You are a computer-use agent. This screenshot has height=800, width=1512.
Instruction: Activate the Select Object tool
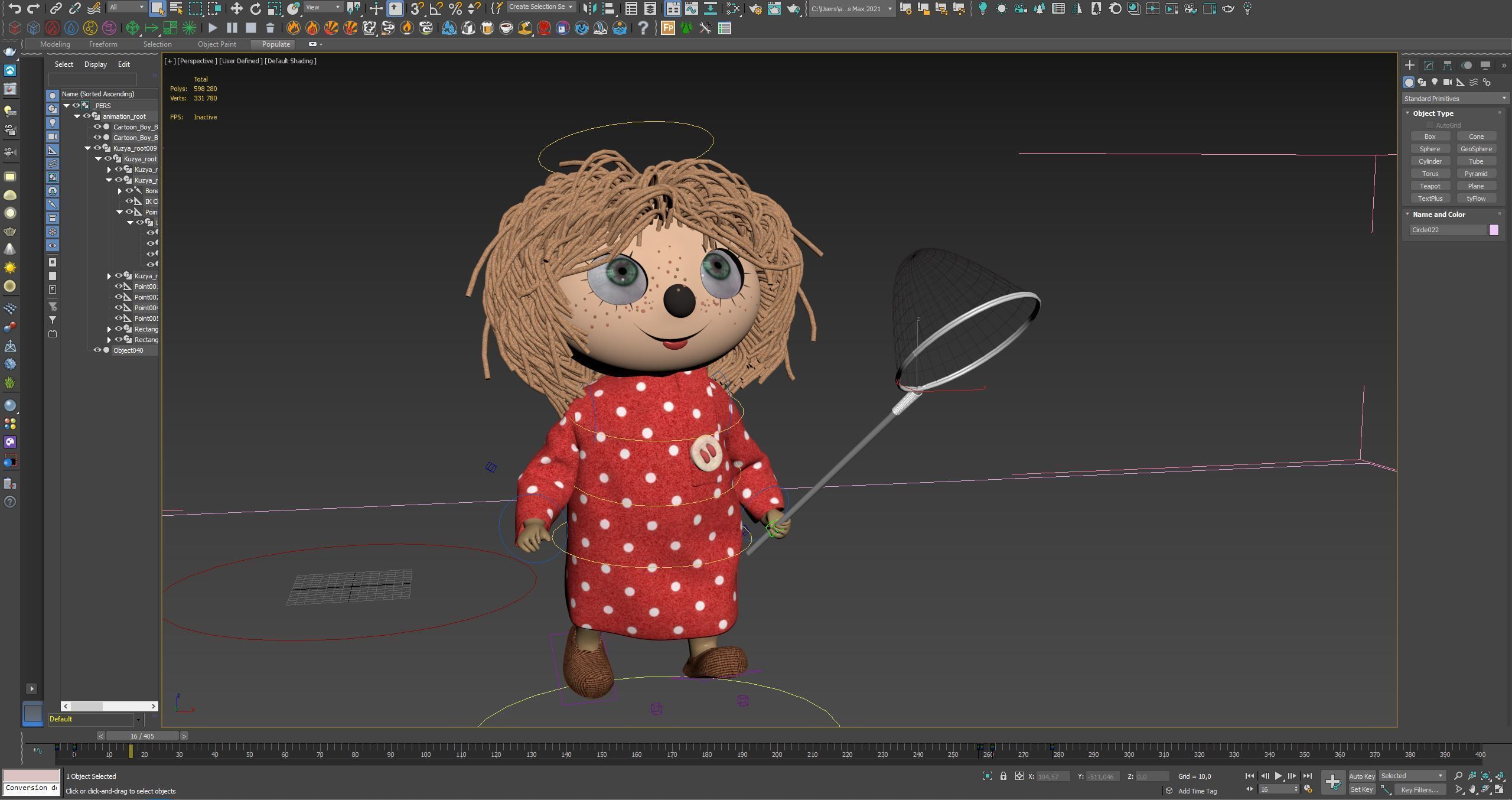pyautogui.click(x=157, y=8)
